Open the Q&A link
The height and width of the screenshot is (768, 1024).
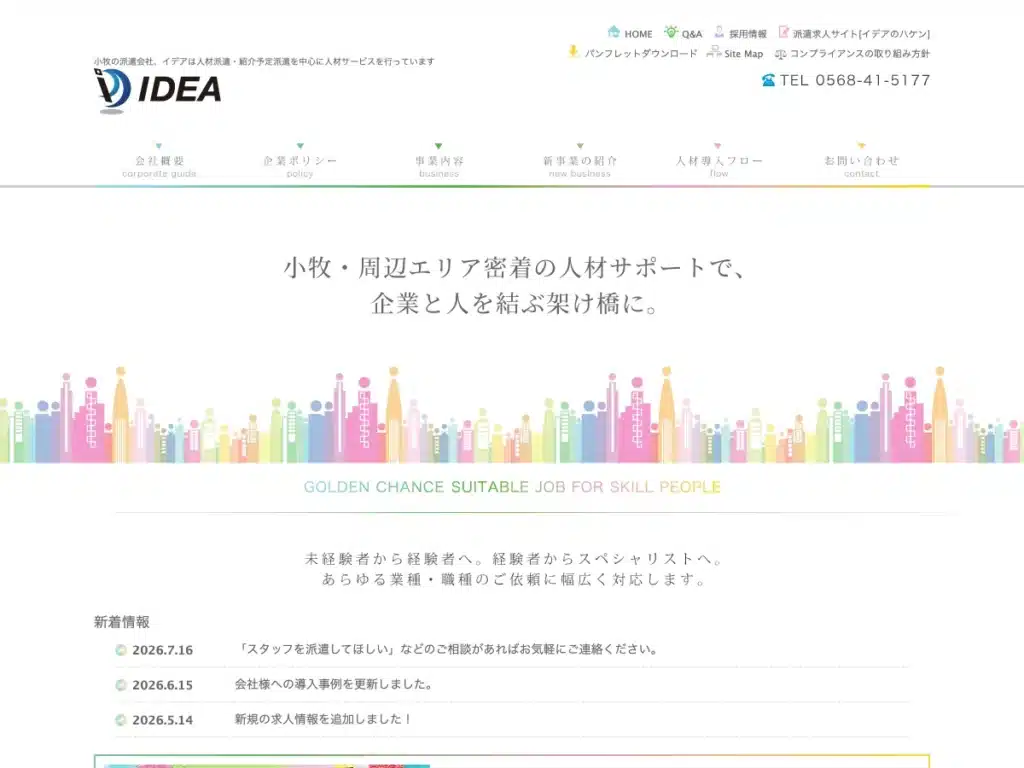pos(692,34)
